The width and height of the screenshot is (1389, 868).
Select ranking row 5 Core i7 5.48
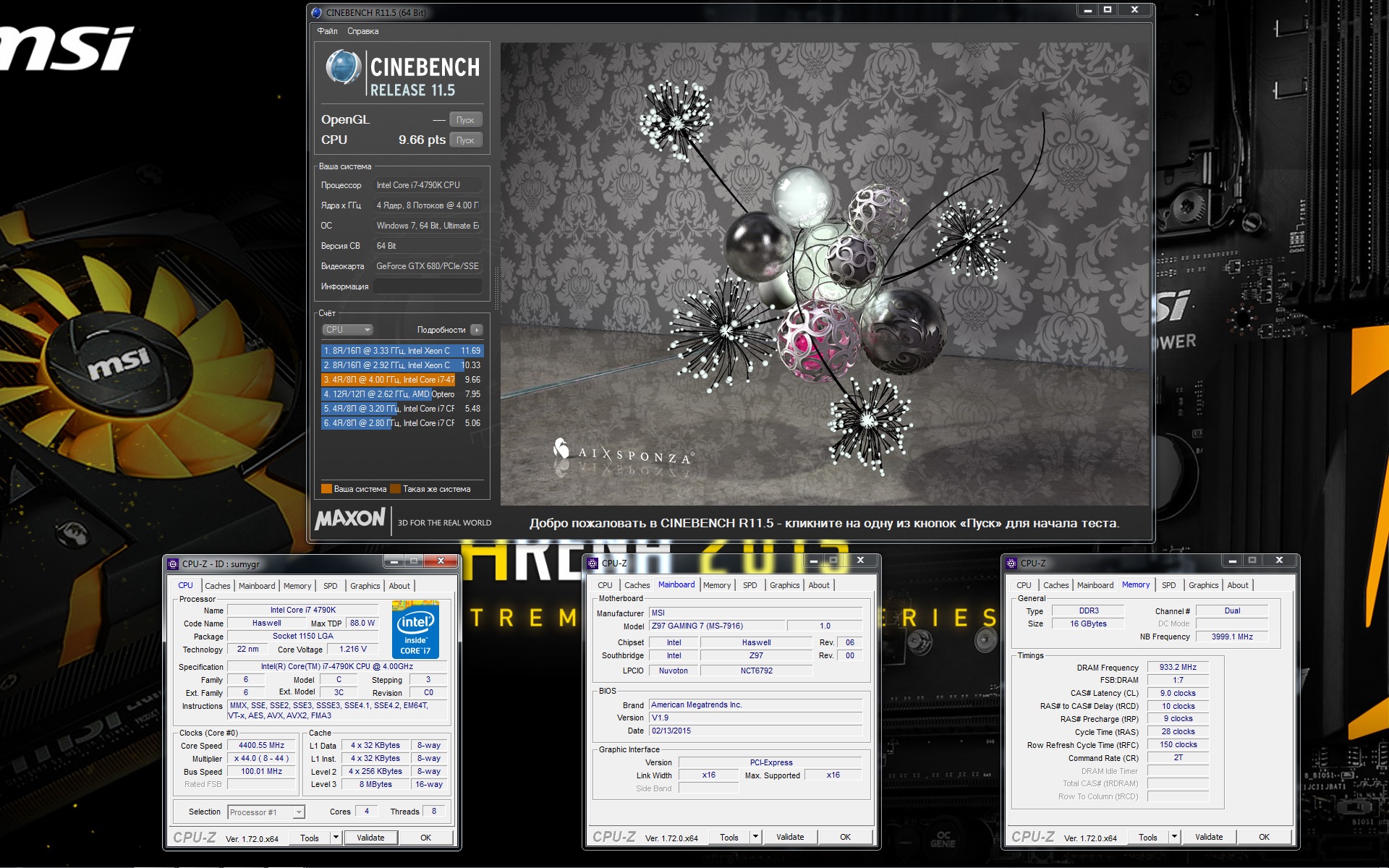(402, 409)
